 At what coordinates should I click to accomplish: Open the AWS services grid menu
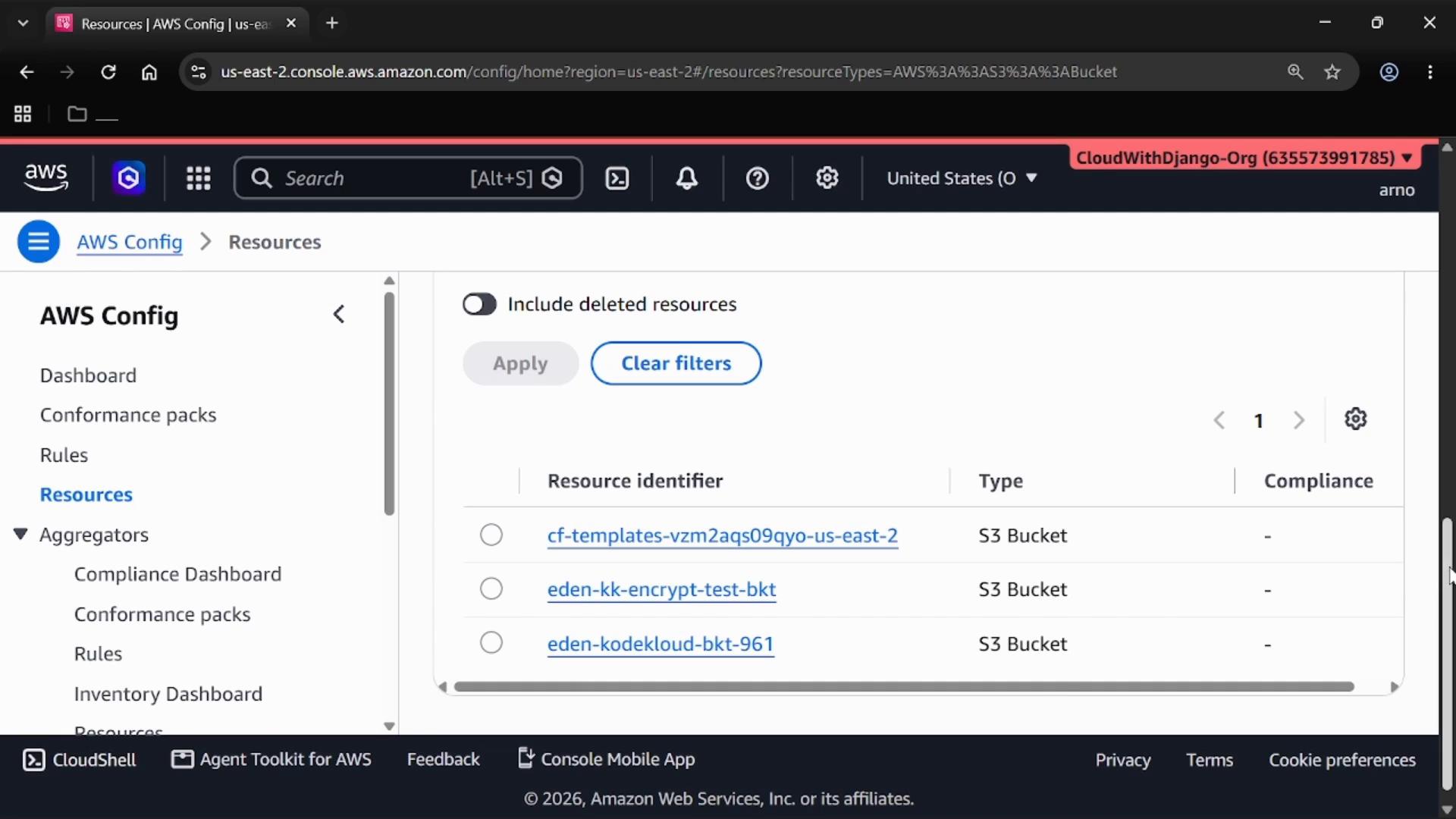[x=199, y=178]
